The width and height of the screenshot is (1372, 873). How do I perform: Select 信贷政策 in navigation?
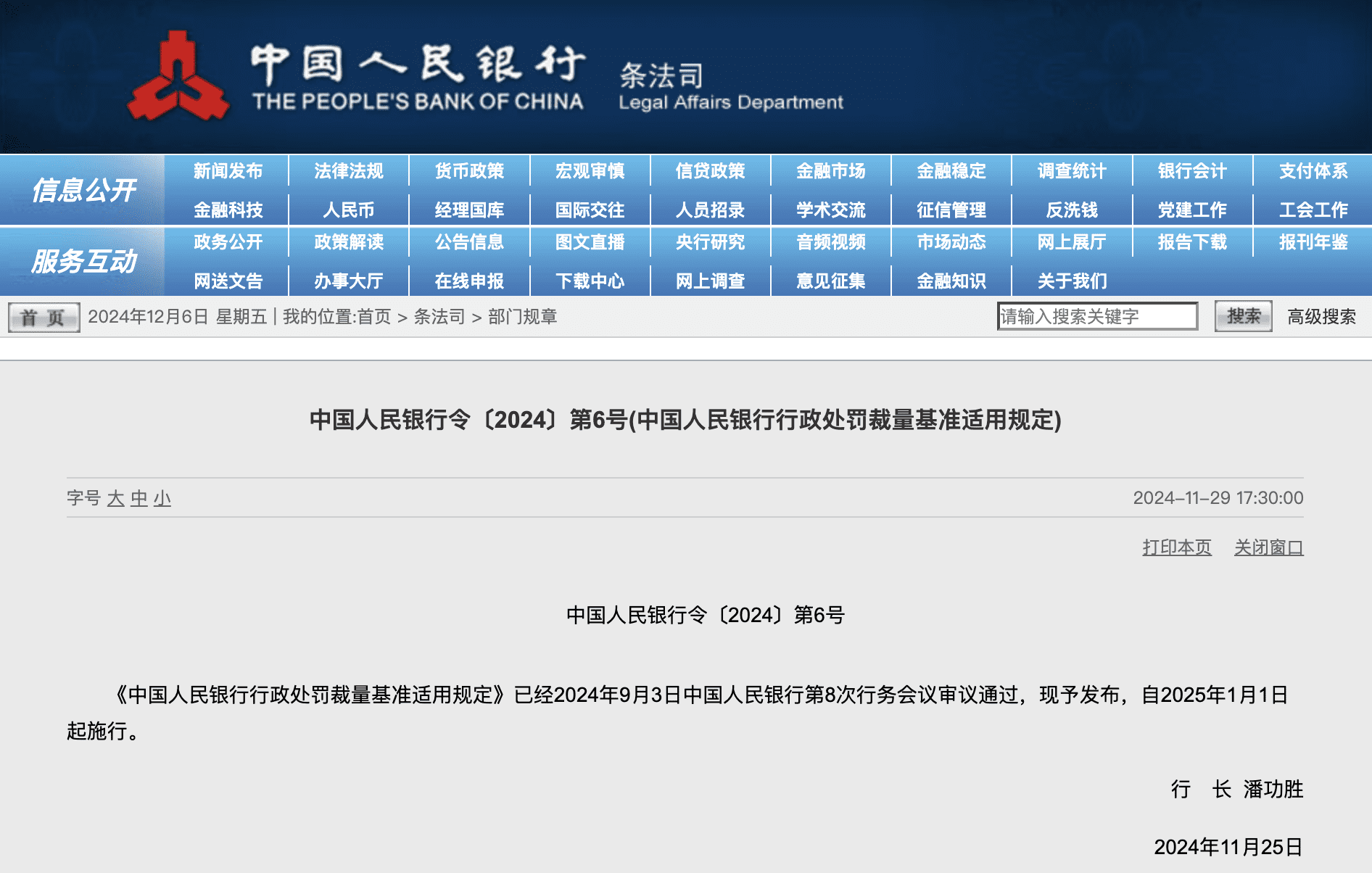tap(711, 171)
